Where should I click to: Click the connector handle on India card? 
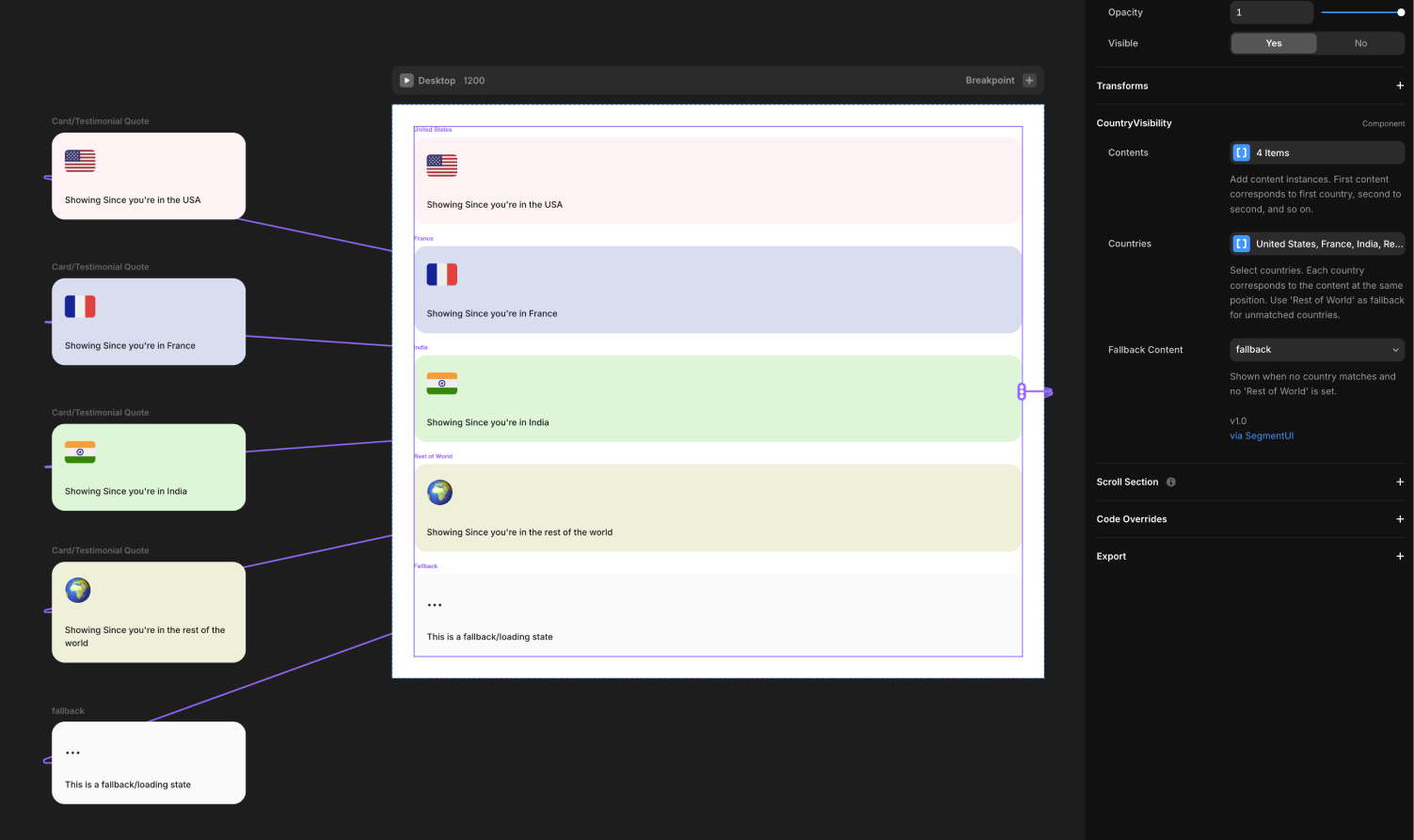1022,392
